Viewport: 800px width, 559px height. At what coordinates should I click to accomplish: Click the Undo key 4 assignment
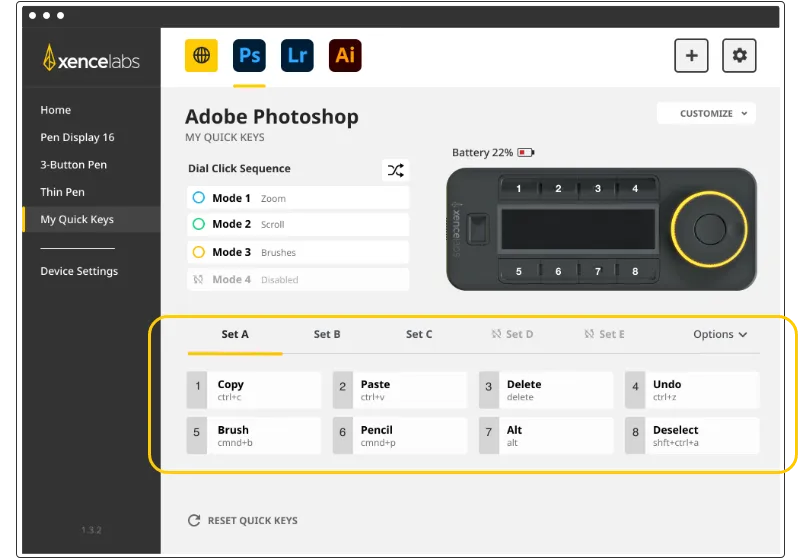click(x=692, y=390)
